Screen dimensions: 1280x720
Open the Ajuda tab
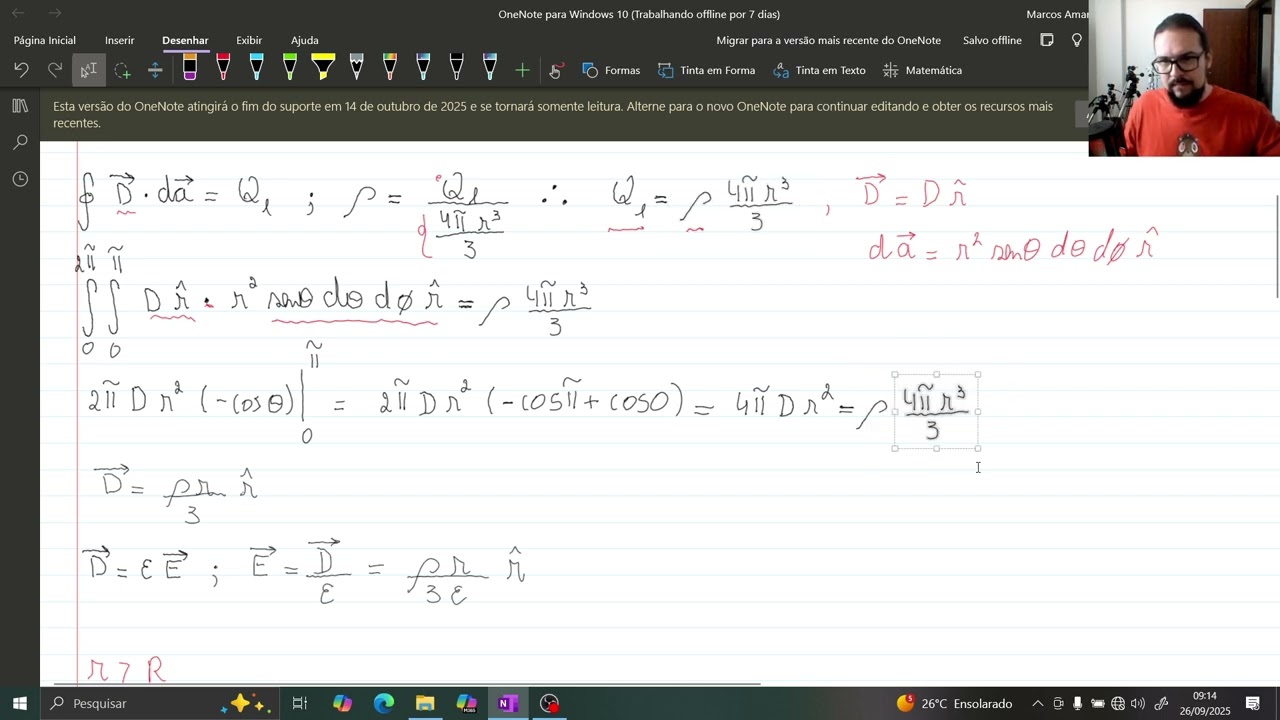click(x=305, y=40)
